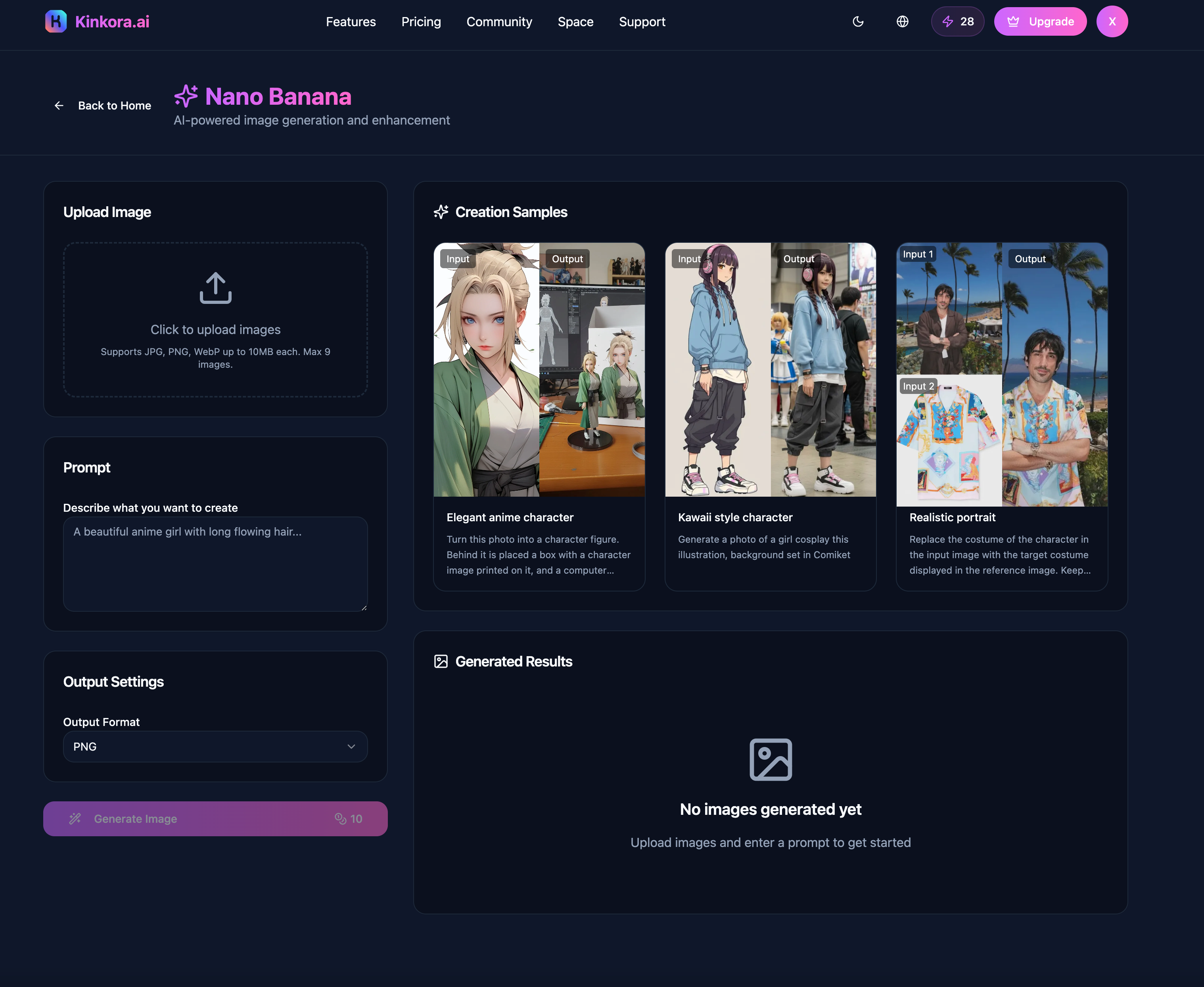Screen dimensions: 1204x987
Task: Click inside the prompt description text box
Action: [215, 563]
